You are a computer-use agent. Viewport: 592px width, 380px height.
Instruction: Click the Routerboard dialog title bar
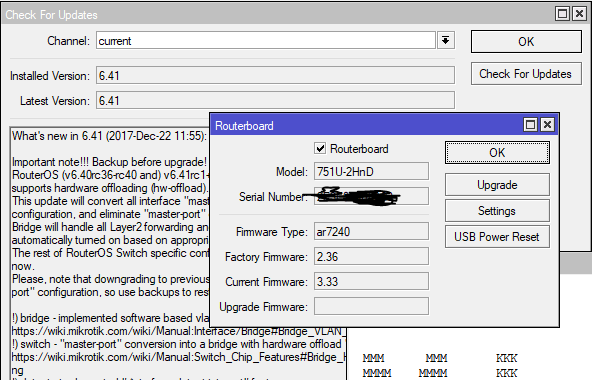(x=366, y=125)
